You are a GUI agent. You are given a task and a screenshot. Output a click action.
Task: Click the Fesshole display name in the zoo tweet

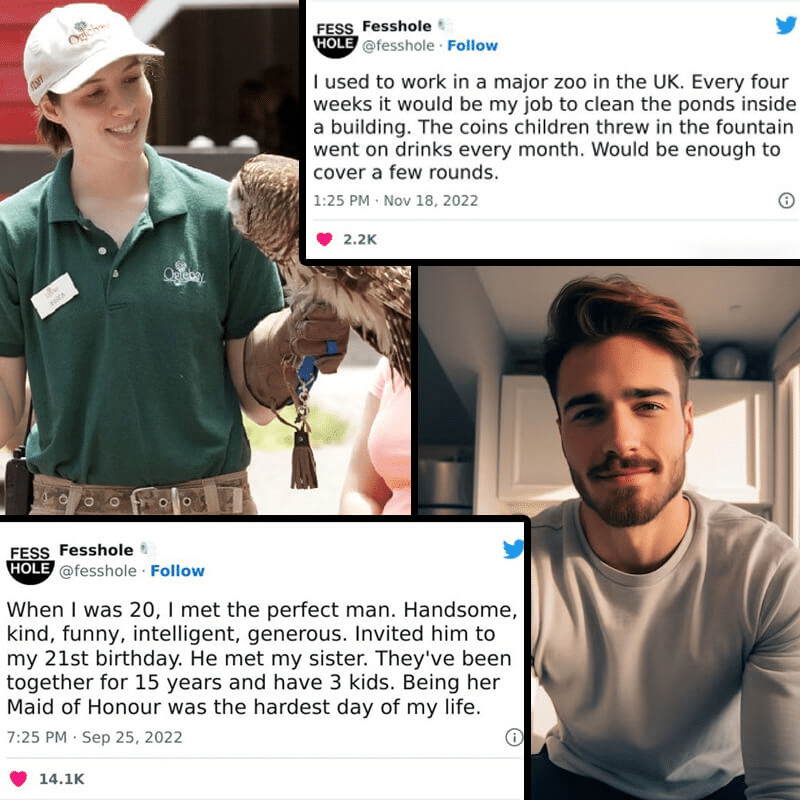coord(396,26)
